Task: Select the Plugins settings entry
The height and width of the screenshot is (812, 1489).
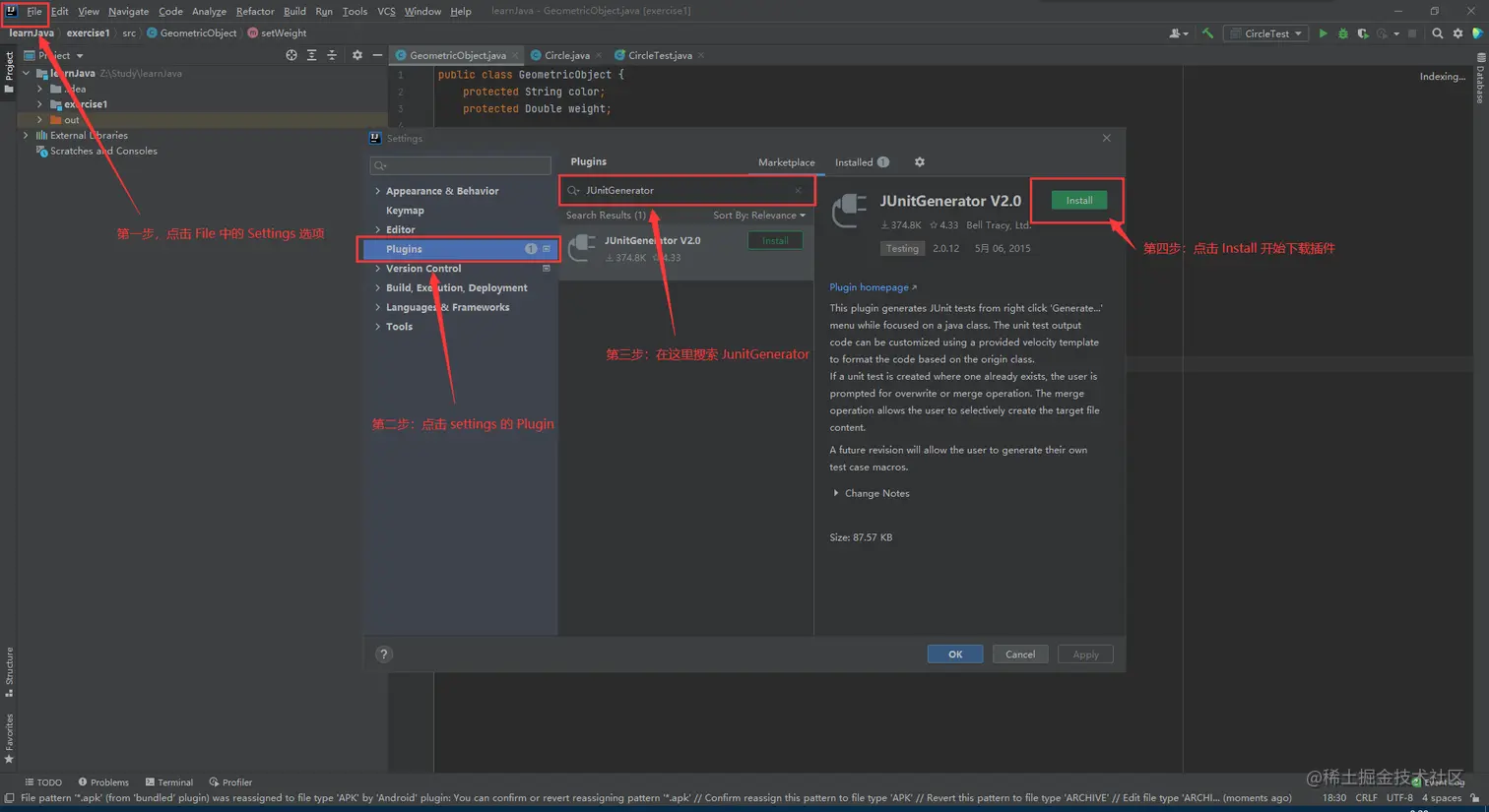Action: 403,249
